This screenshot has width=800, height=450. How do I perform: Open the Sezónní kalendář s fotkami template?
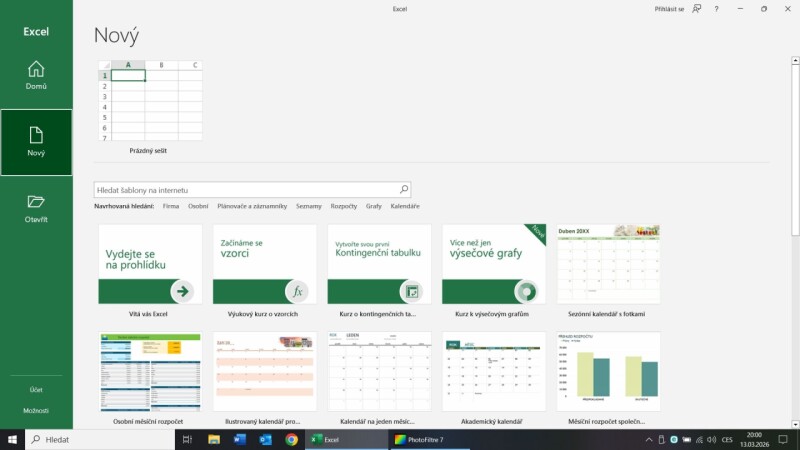pos(608,271)
